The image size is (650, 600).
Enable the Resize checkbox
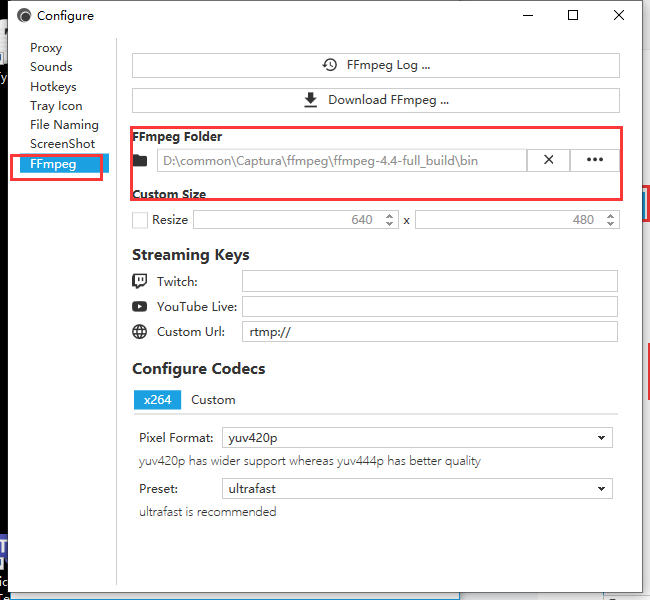pos(140,220)
